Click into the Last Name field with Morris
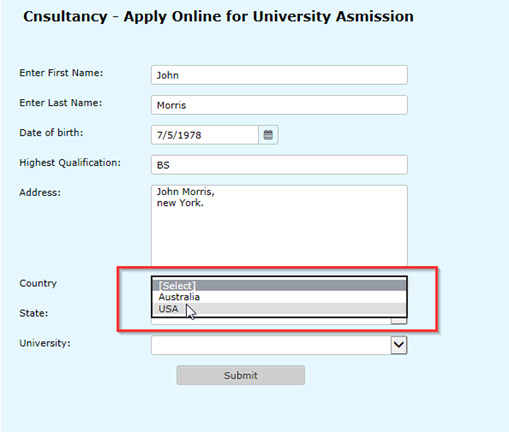The image size is (509, 432). pos(279,105)
